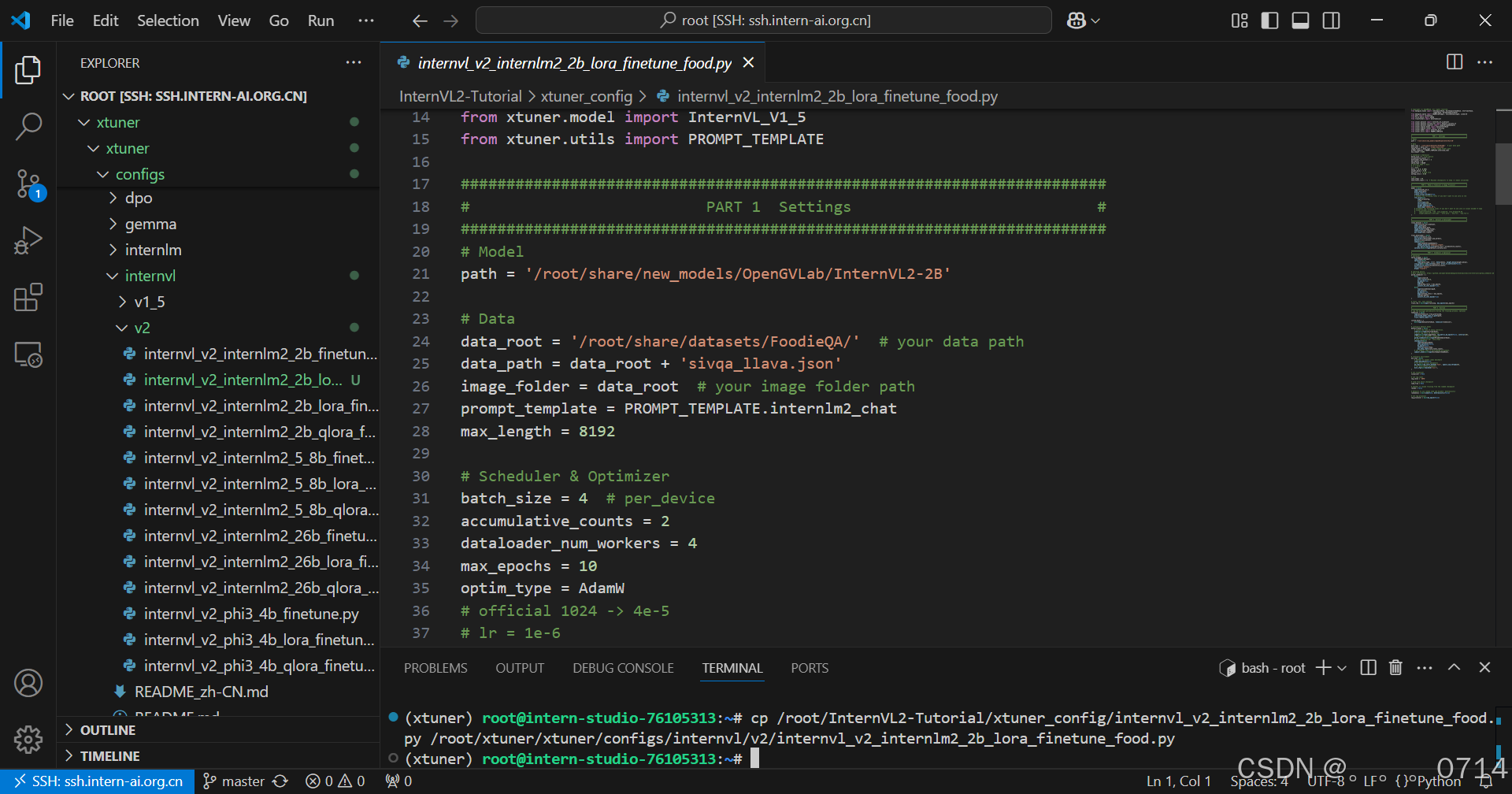The image size is (1512, 794).
Task: Open editor More Actions ellipsis
Action: tap(1485, 62)
